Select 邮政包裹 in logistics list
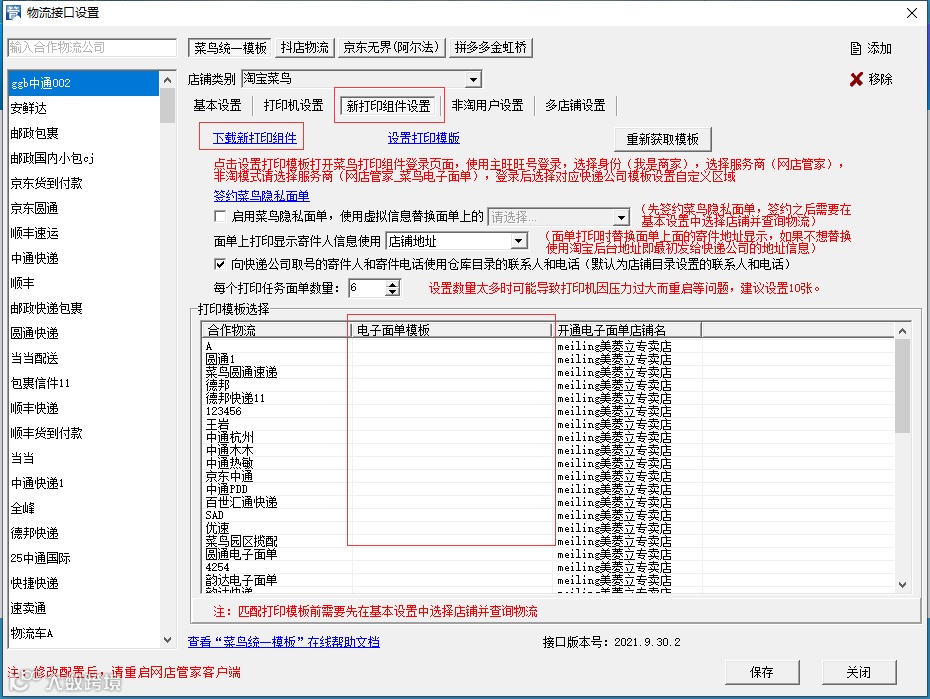 (x=83, y=133)
